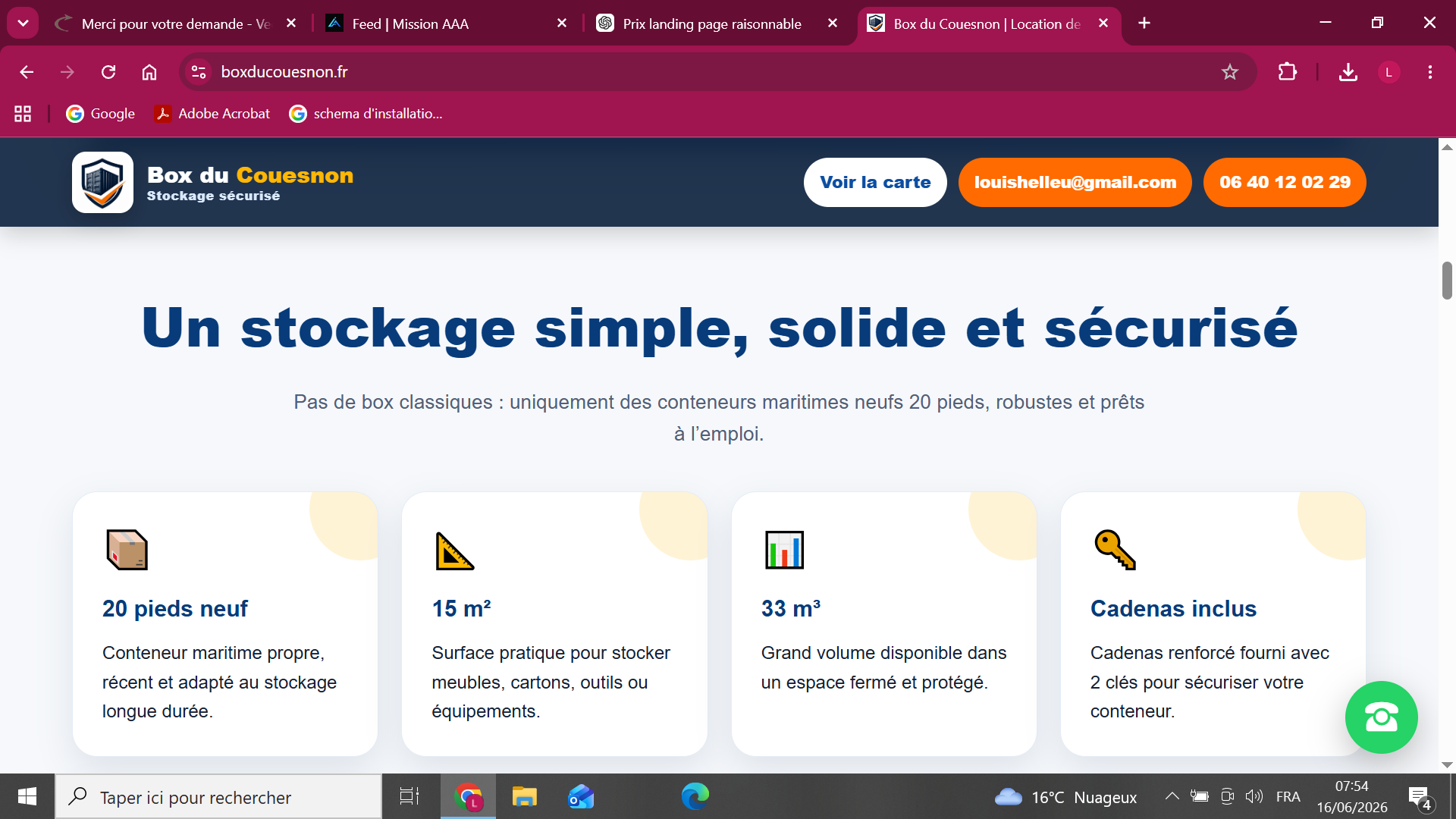The image size is (1456, 819).
Task: Close the Merci pour votre demande tab
Action: (x=291, y=24)
